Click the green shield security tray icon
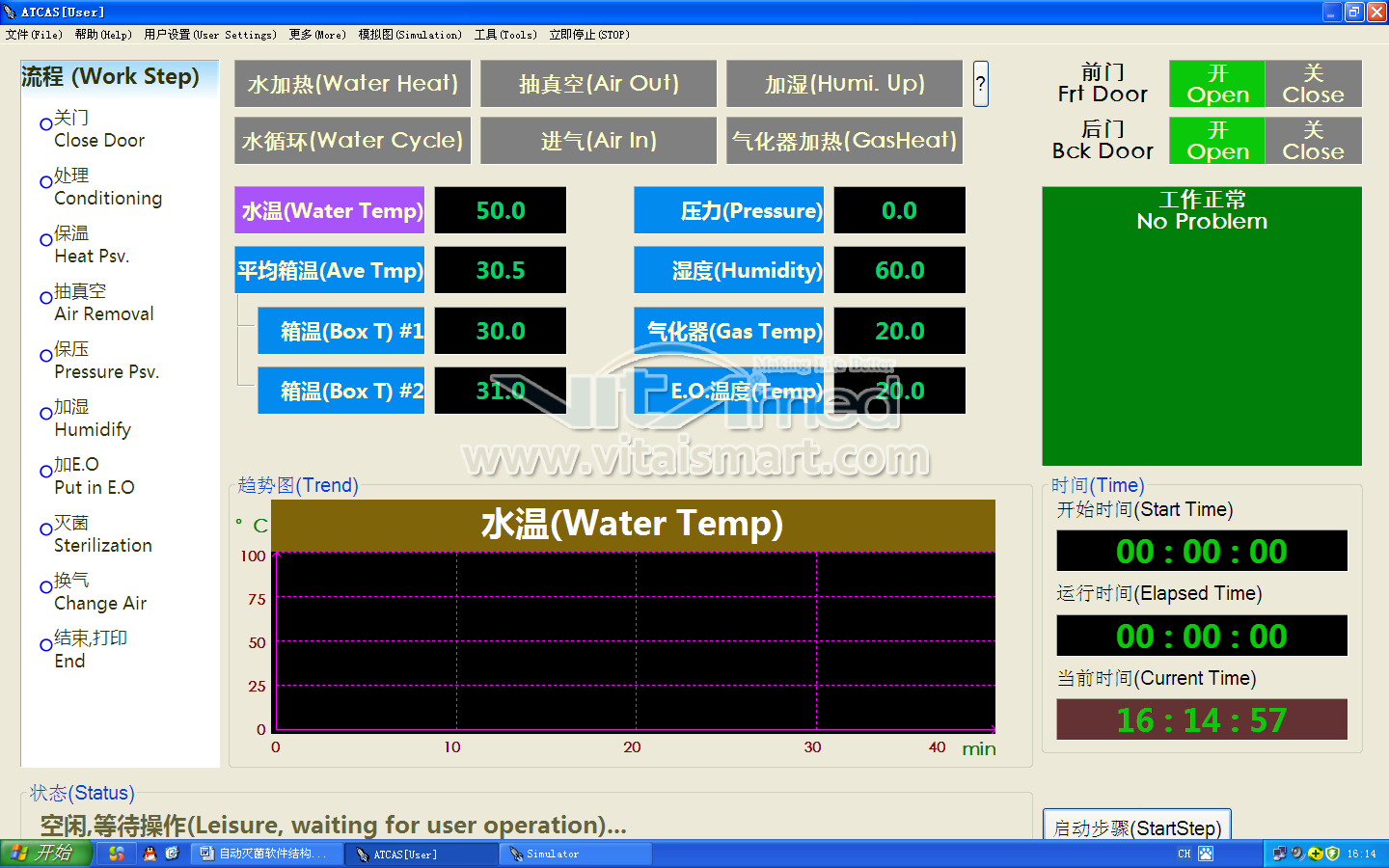The width and height of the screenshot is (1389, 868). [x=1332, y=854]
